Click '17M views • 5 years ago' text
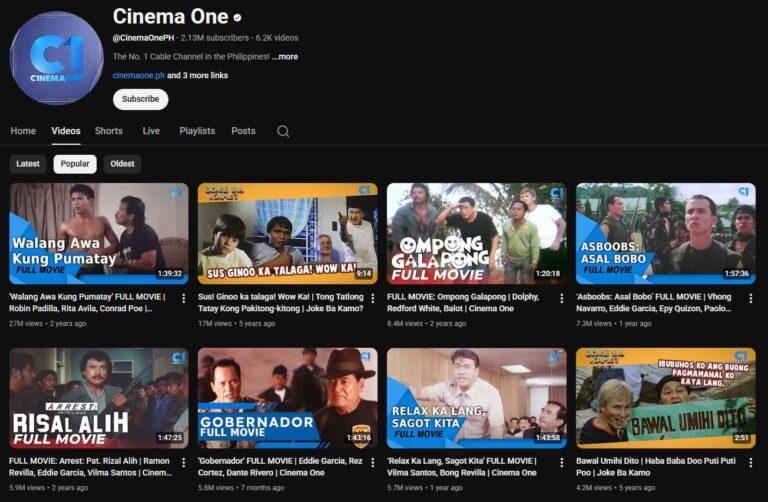768x502 pixels. tap(237, 324)
